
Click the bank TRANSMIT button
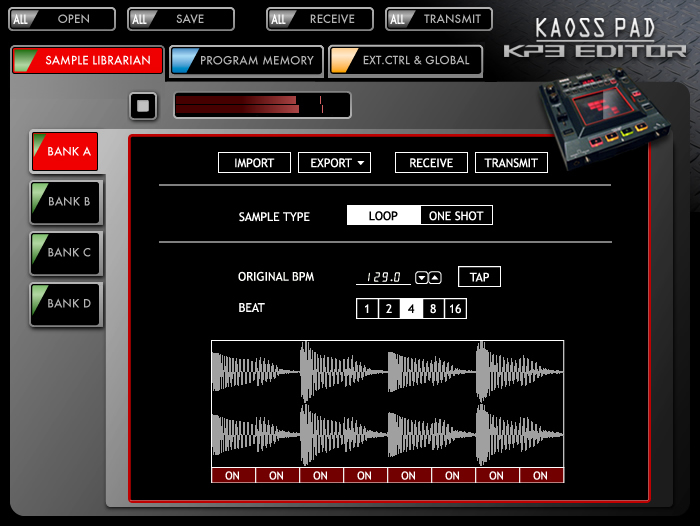point(511,163)
